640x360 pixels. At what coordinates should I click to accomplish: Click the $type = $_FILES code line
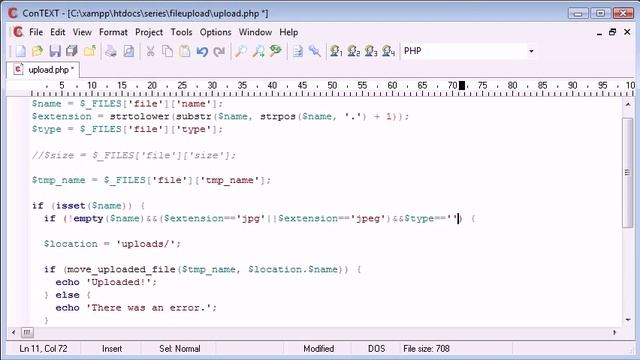127,129
